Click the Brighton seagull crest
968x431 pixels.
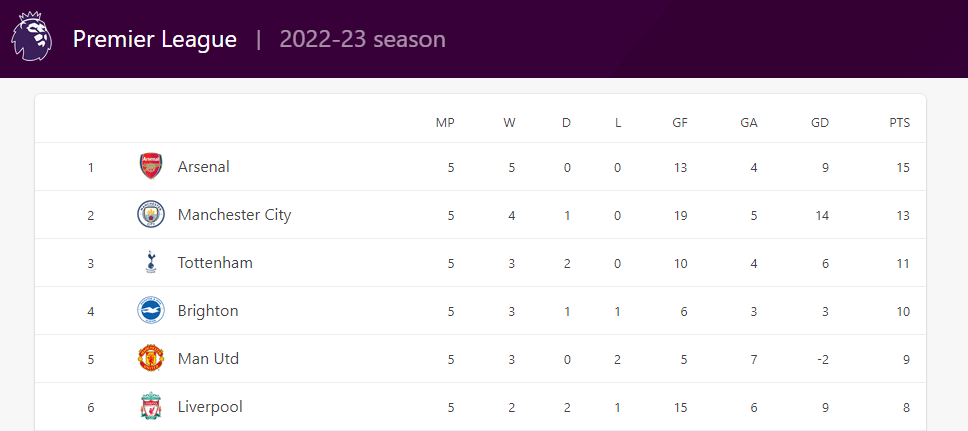pos(150,310)
